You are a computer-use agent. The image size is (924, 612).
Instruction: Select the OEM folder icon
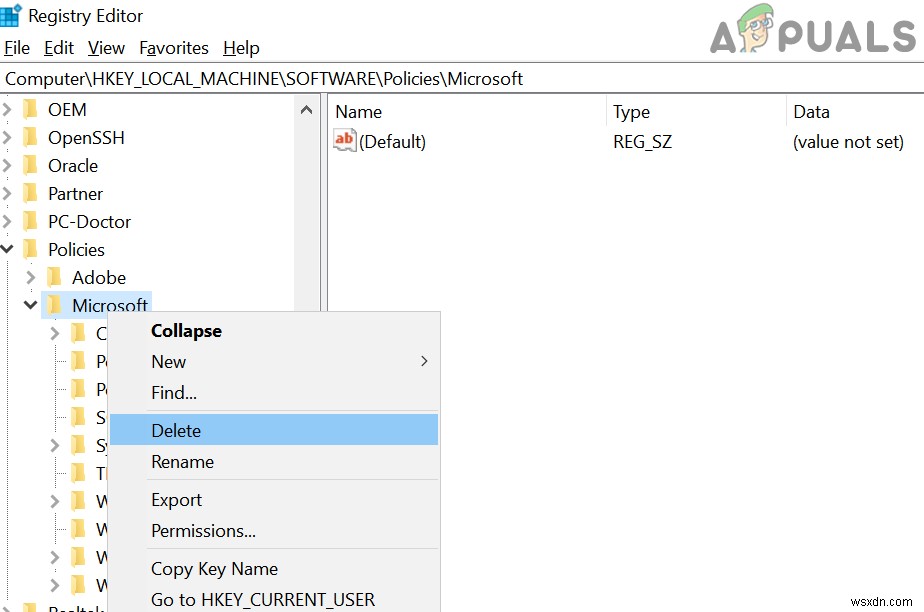[30, 109]
